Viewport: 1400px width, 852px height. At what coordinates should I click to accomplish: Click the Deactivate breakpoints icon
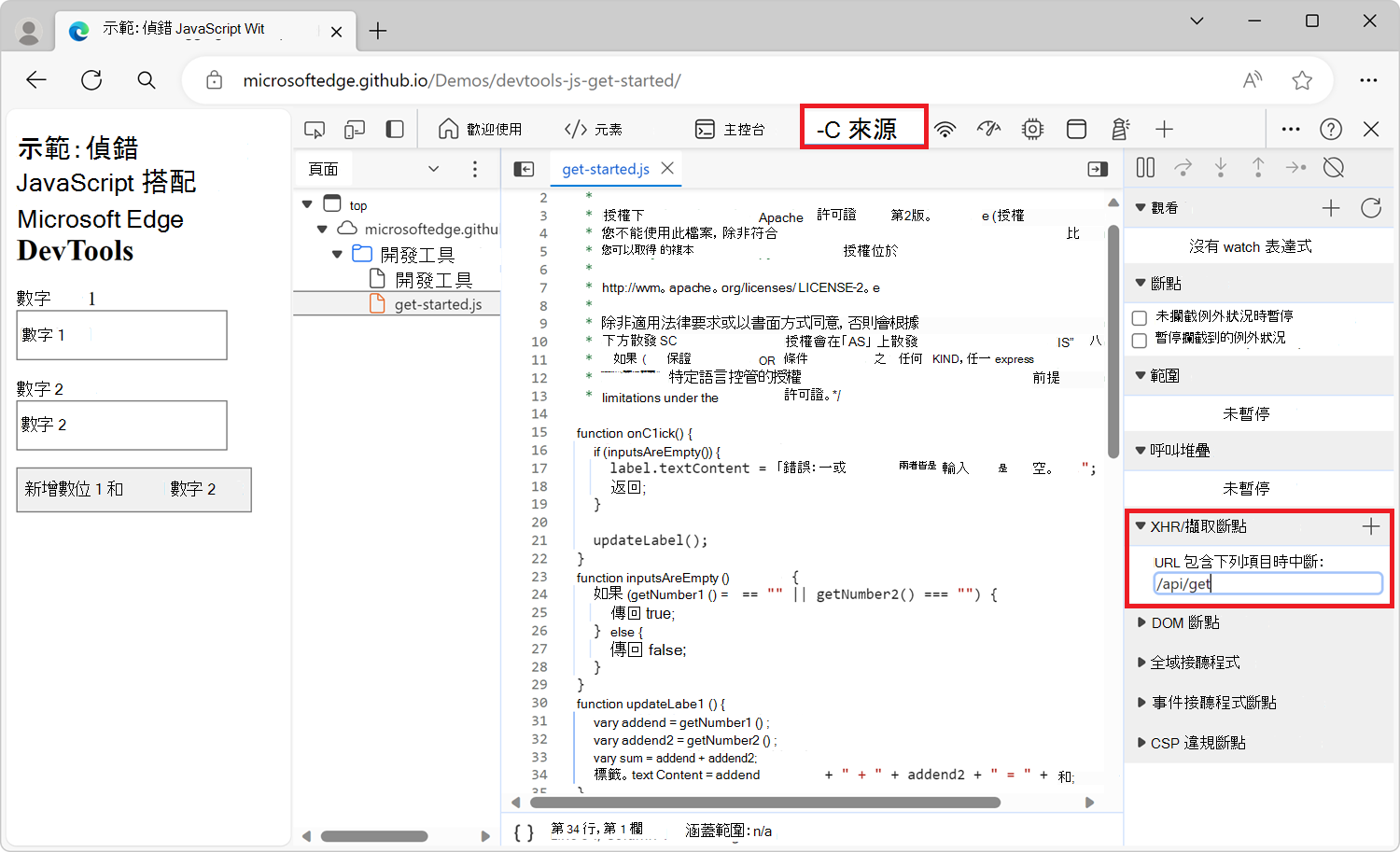(x=1333, y=167)
